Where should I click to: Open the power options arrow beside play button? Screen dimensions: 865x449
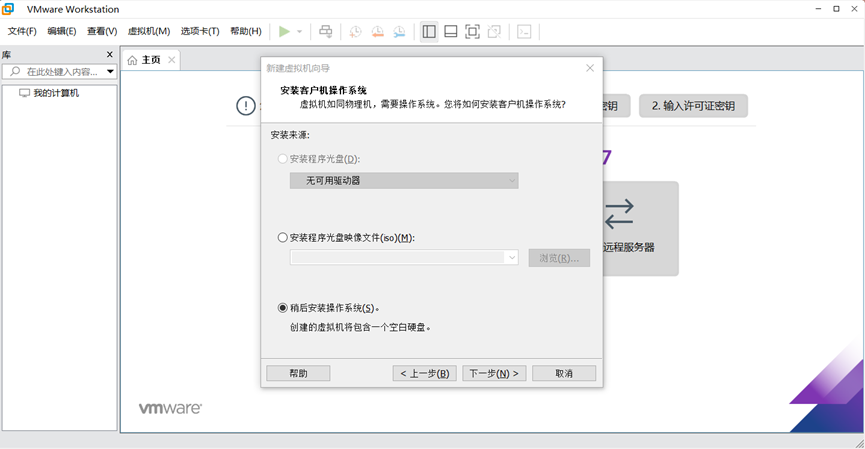click(300, 31)
